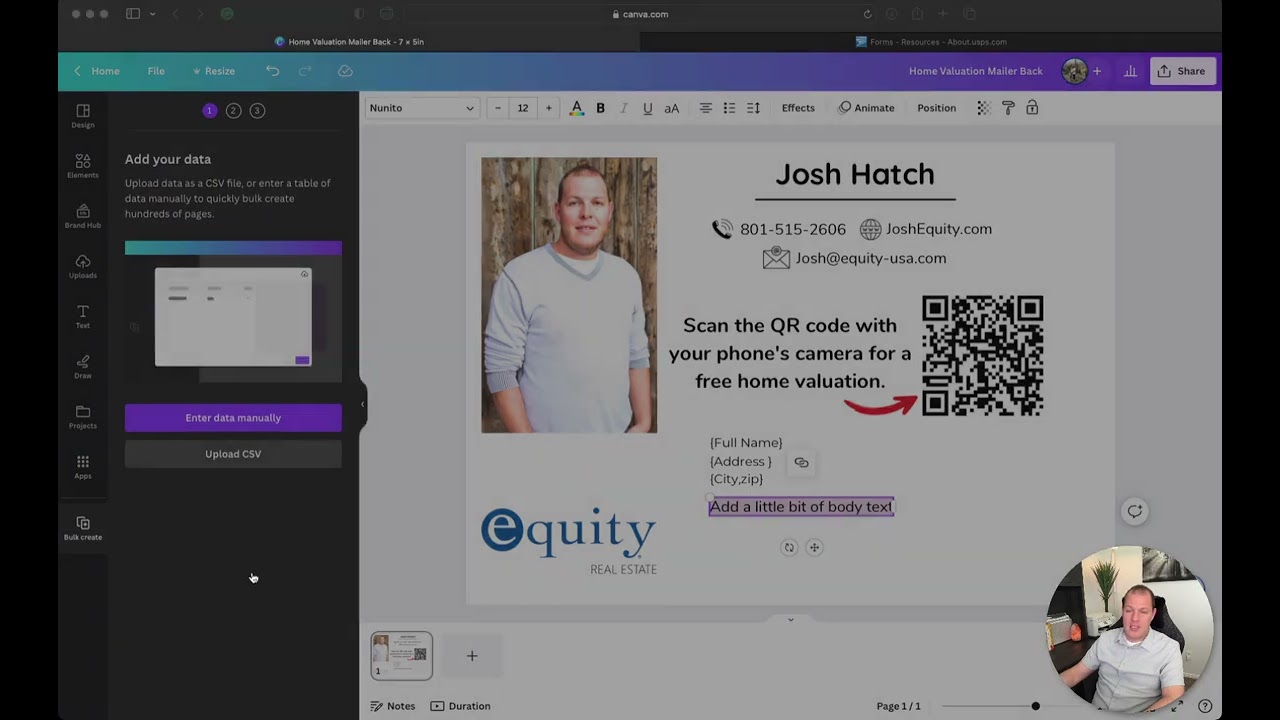Toggle the Lock icon in toolbar
1280x720 pixels.
(1032, 108)
